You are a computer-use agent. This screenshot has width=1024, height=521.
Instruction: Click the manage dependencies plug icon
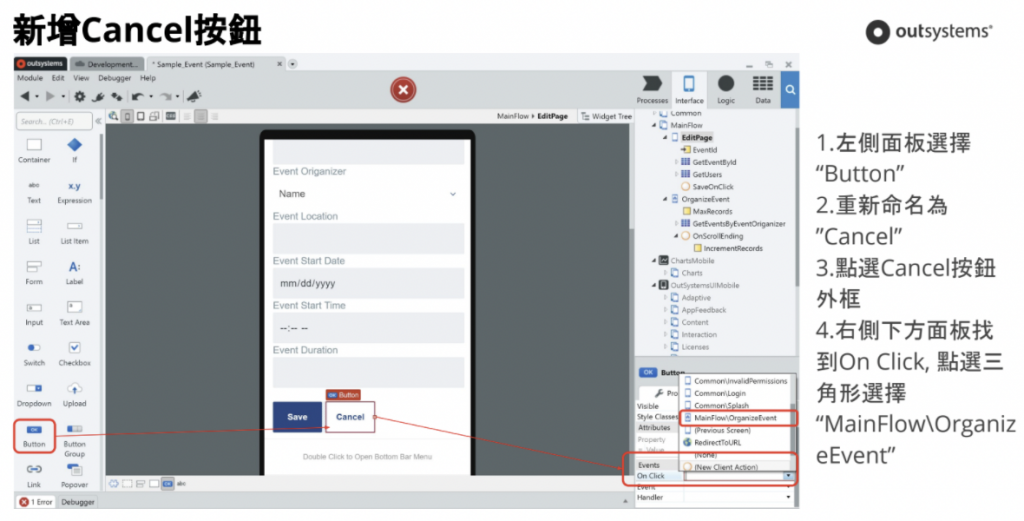[98, 97]
